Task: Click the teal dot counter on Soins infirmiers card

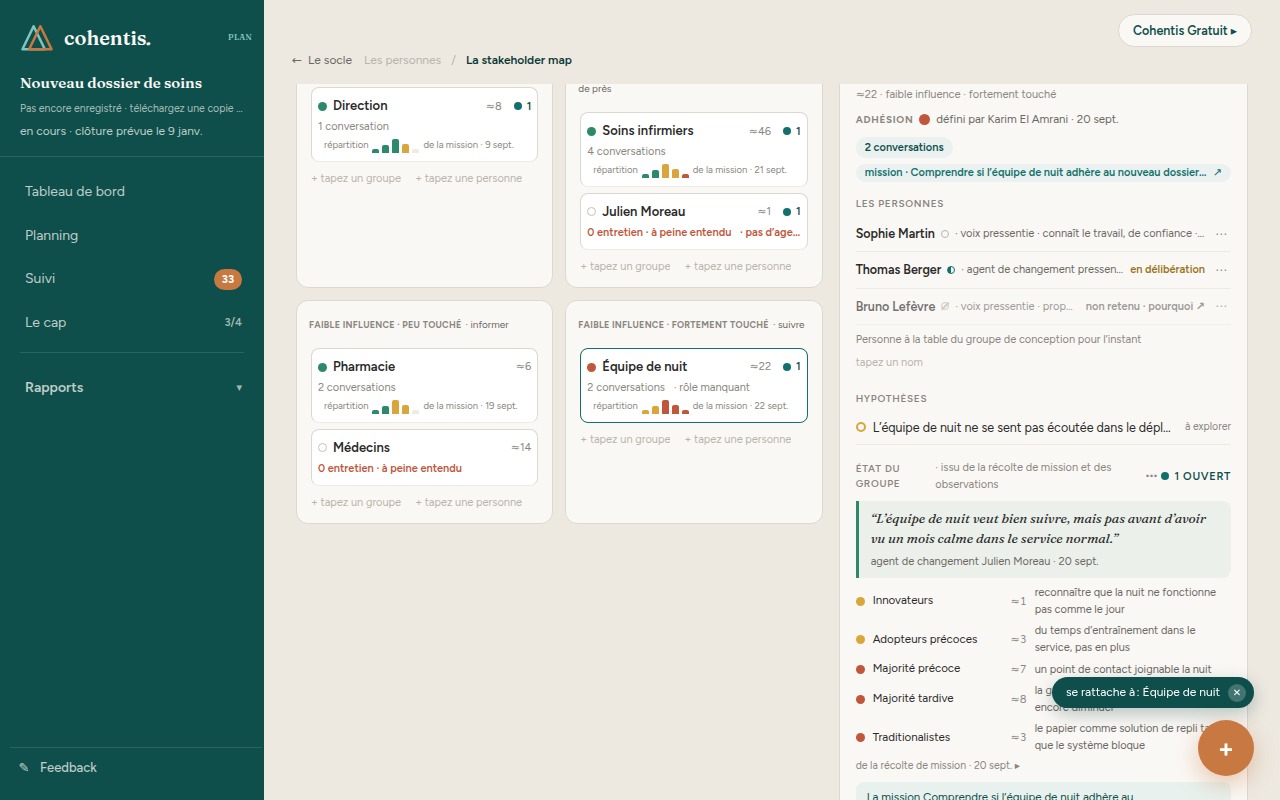Action: coord(792,131)
